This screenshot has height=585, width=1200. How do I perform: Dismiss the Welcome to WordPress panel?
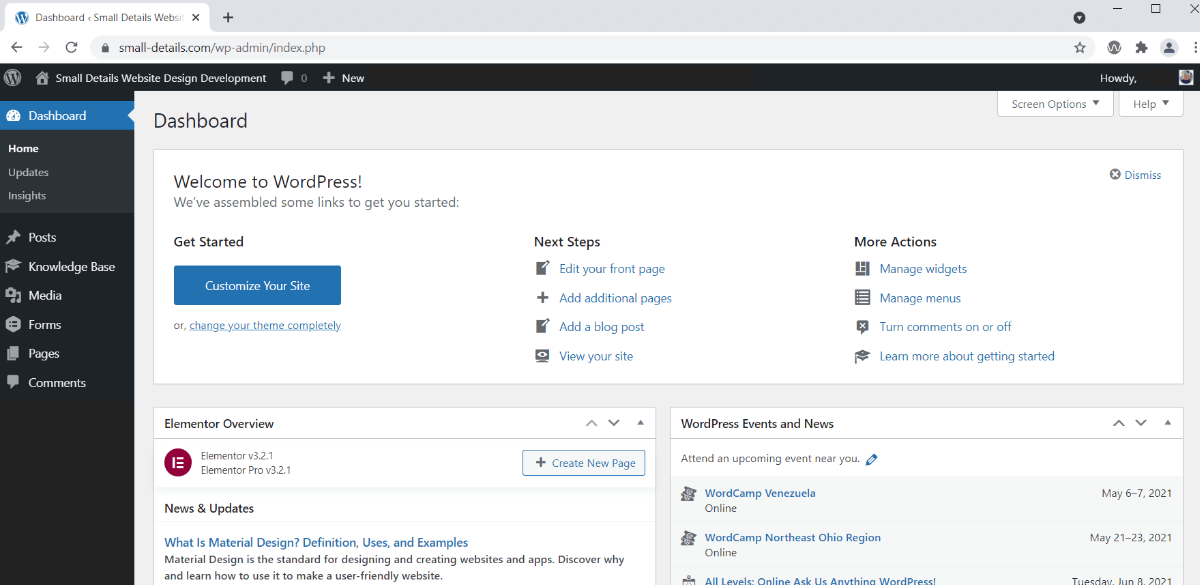coord(1136,175)
